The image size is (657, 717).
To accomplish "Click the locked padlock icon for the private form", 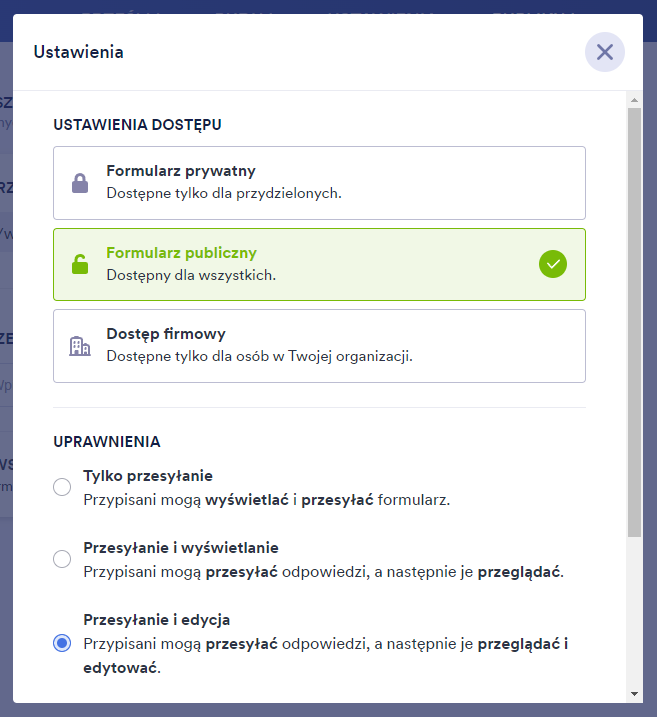I will click(79, 183).
